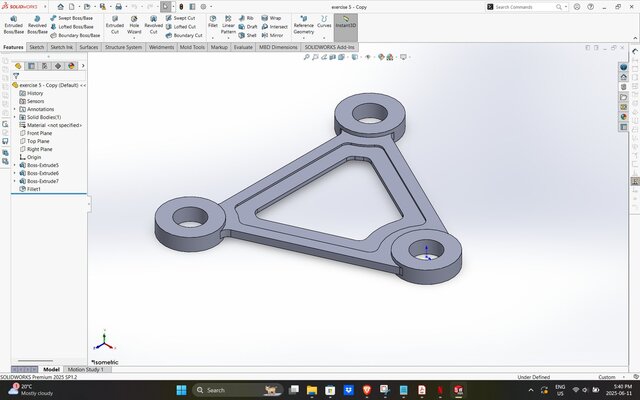This screenshot has height=400, width=640.
Task: Select the Revolved Boss/Base tool
Action: click(37, 23)
